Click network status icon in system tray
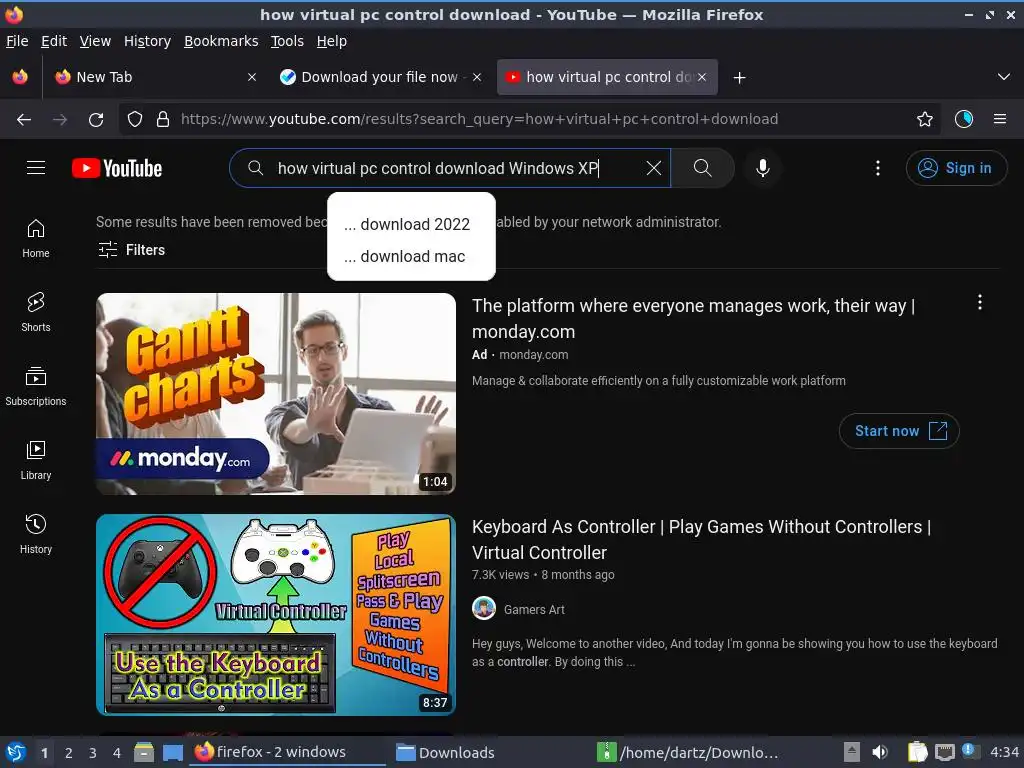 click(944, 752)
